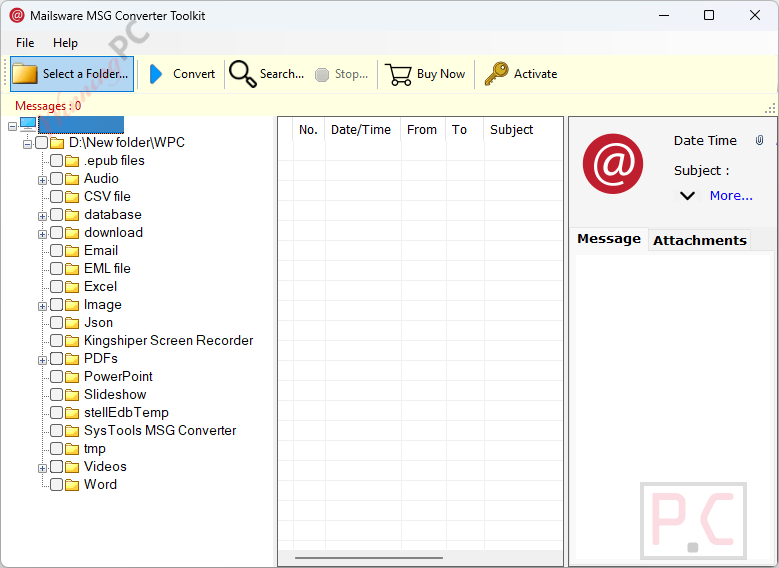Click the Select a Folder yellow folder icon
The height and width of the screenshot is (568, 779).
24,74
